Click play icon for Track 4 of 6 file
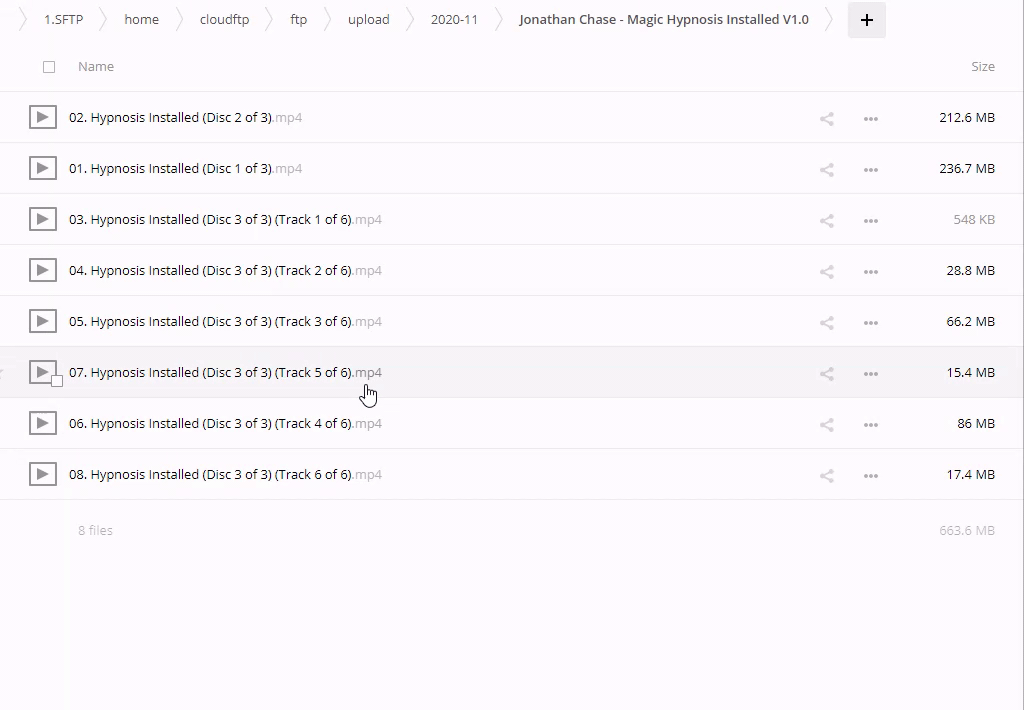Viewport: 1024px width, 710px height. pyautogui.click(x=42, y=423)
